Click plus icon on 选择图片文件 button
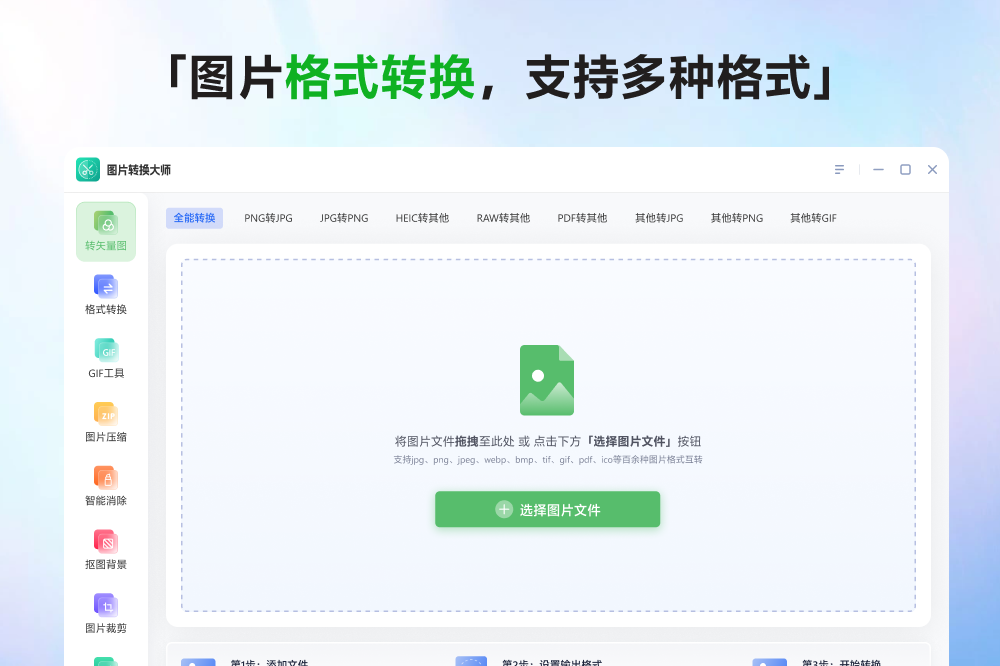The image size is (1000, 666). pyautogui.click(x=504, y=509)
